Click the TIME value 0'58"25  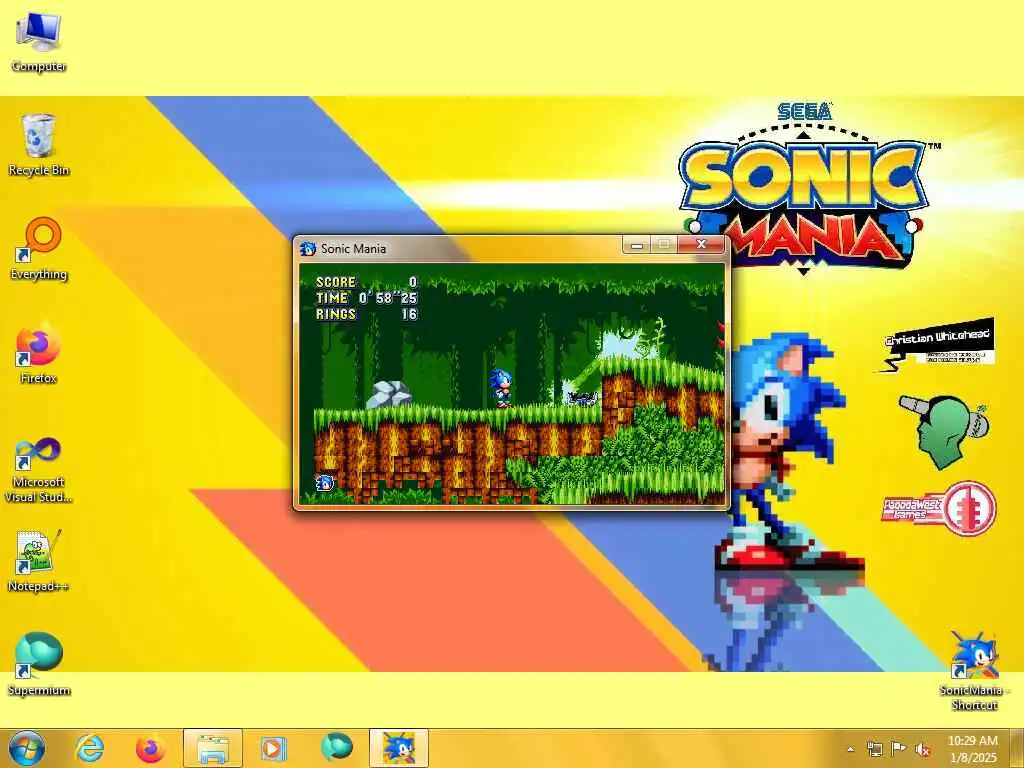pyautogui.click(x=388, y=298)
